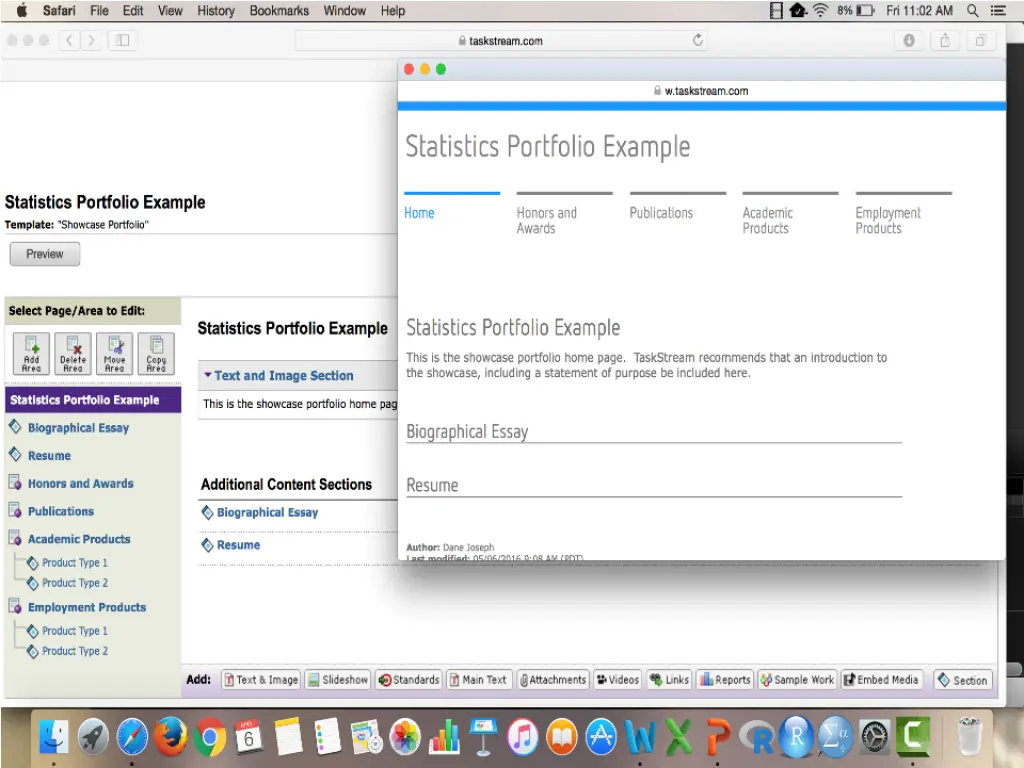Open iTunes from the Dock
The image size is (1024, 768).
(522, 737)
